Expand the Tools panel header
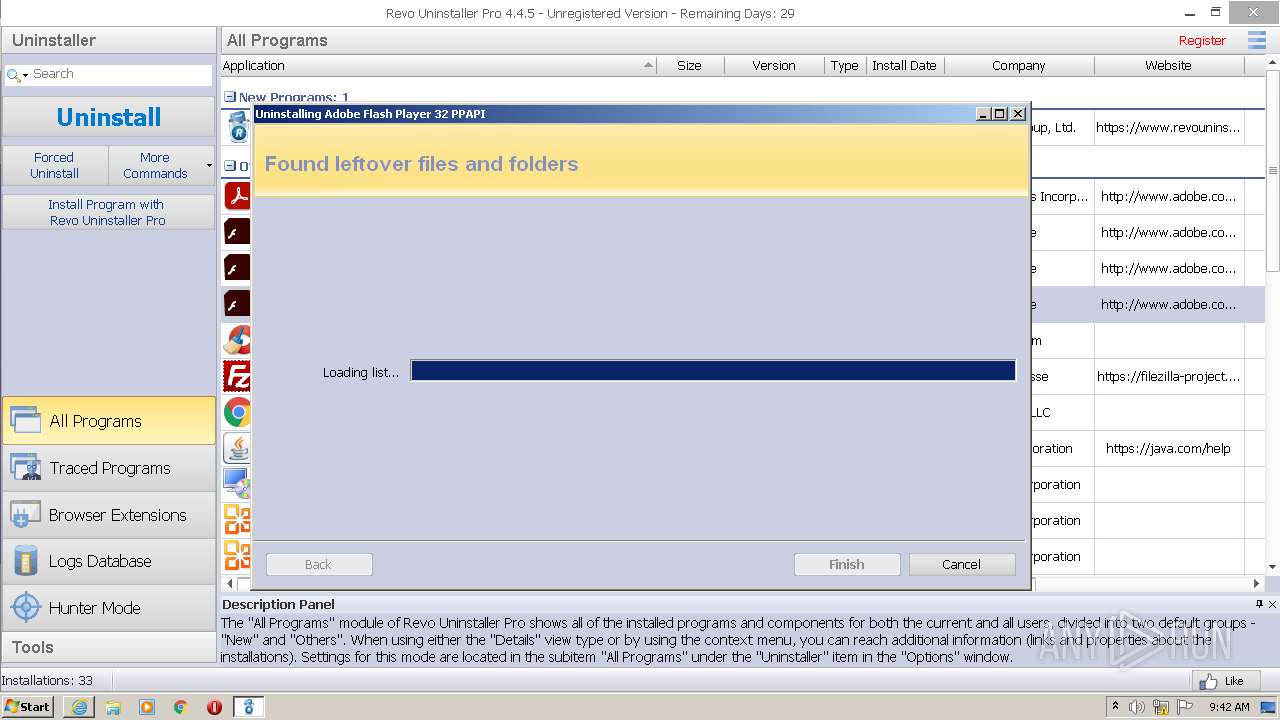This screenshot has width=1280, height=720. point(108,647)
